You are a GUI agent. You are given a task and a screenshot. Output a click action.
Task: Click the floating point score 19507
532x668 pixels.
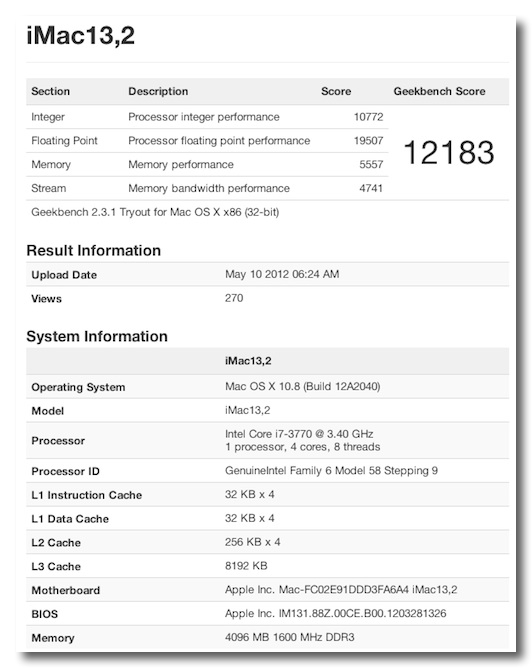pyautogui.click(x=368, y=141)
